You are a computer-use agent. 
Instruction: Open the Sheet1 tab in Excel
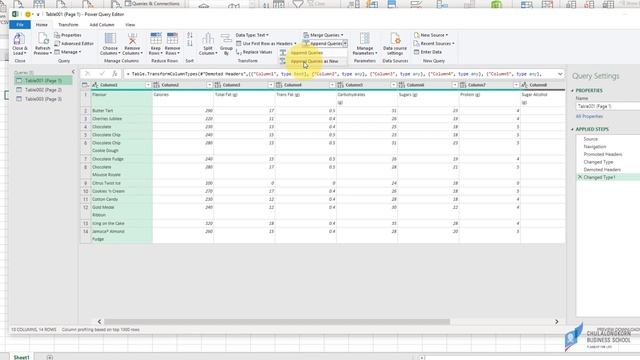coord(21,357)
